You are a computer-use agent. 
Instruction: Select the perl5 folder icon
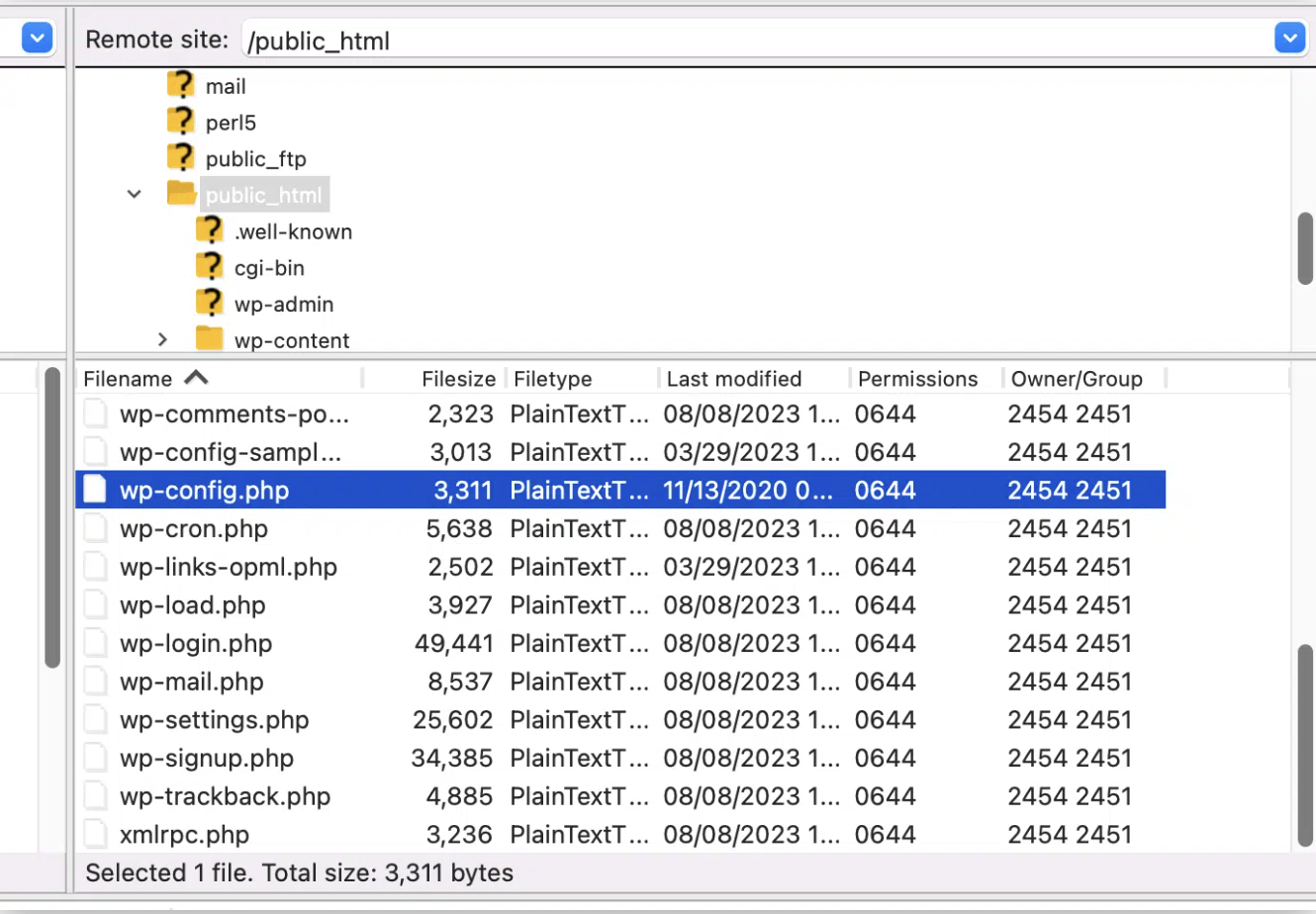pyautogui.click(x=181, y=122)
